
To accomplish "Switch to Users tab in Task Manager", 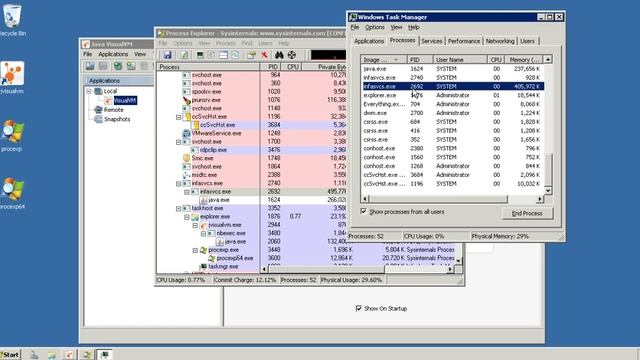I will coord(527,41).
